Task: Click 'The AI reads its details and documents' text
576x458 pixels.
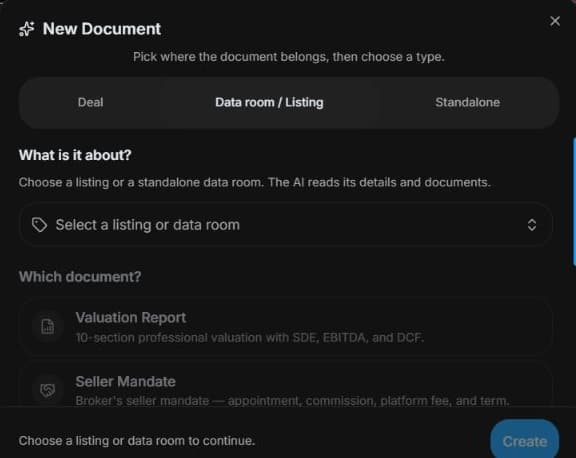Action: click(x=379, y=183)
